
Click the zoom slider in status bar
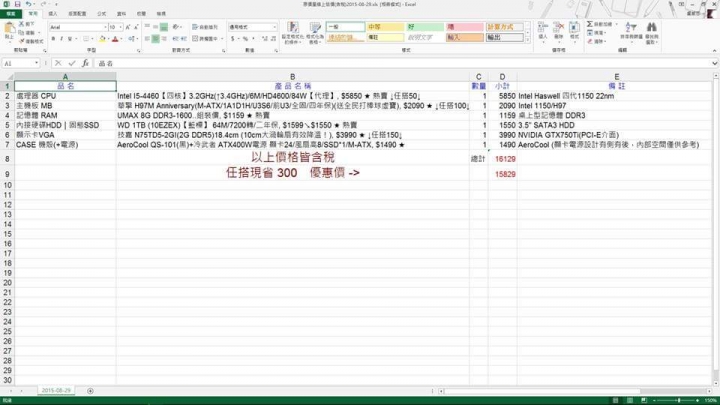[x=679, y=400]
